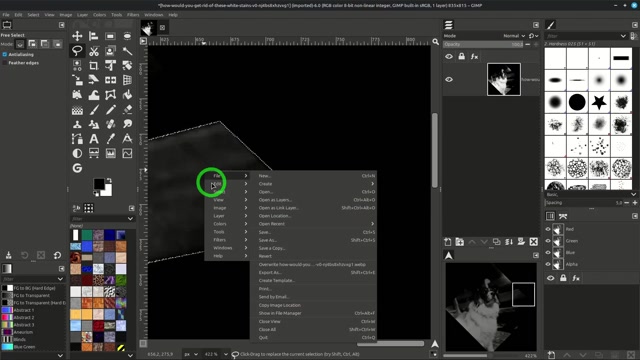This screenshot has height=360, width=640.
Task: Select the Clone stamp tool
Action: click(77, 124)
